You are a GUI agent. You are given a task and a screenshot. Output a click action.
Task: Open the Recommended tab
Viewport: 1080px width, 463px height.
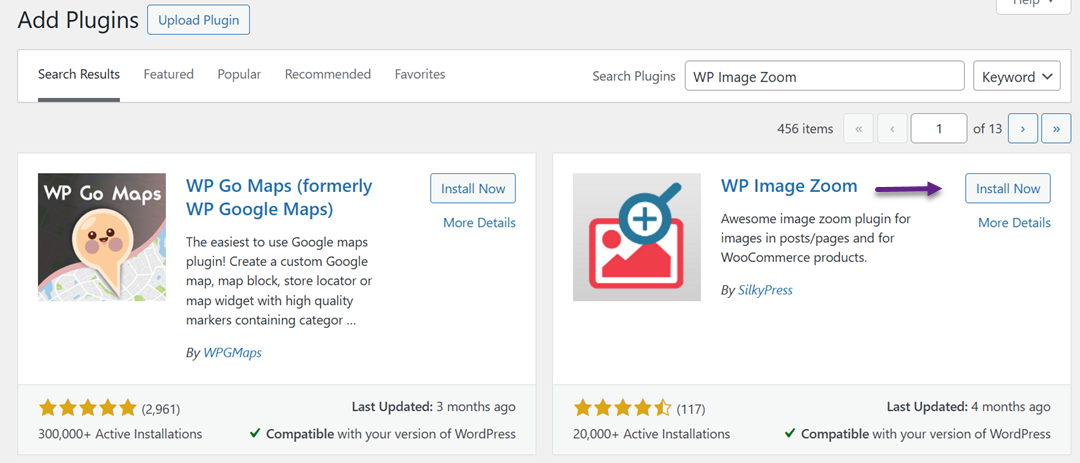(x=327, y=75)
